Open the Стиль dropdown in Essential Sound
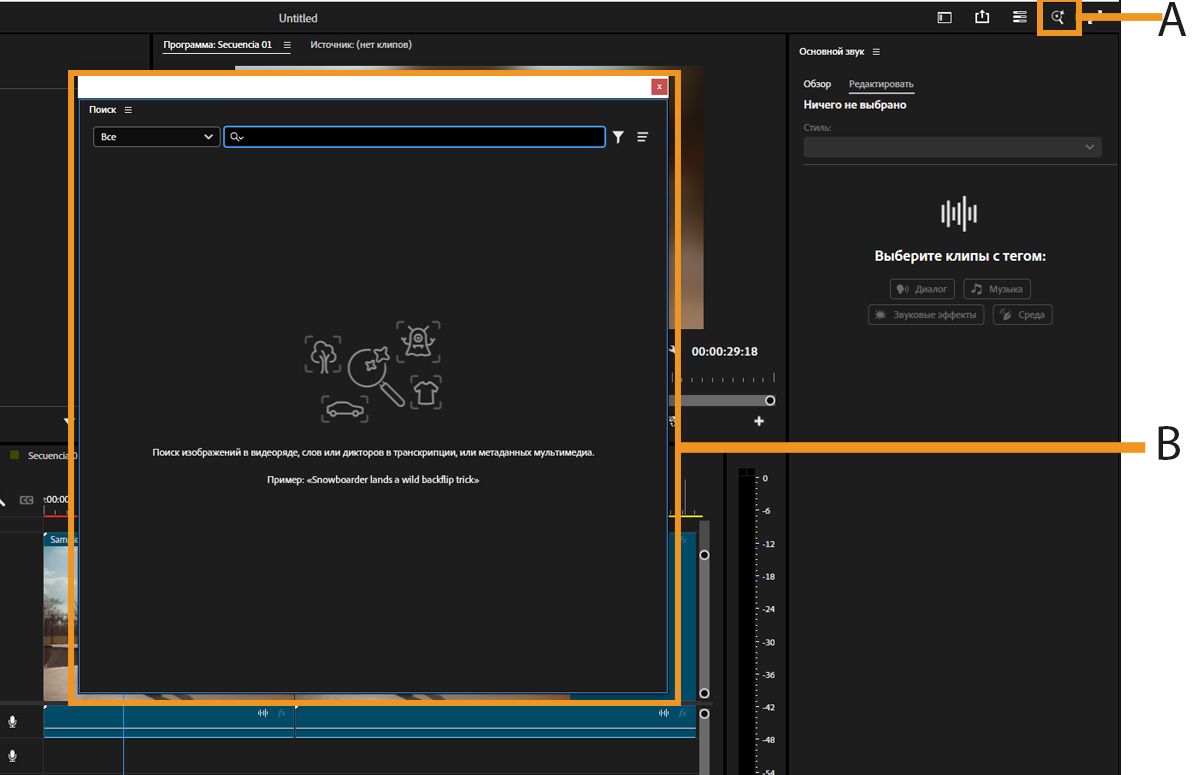The width and height of the screenshot is (1200, 775). [952, 147]
